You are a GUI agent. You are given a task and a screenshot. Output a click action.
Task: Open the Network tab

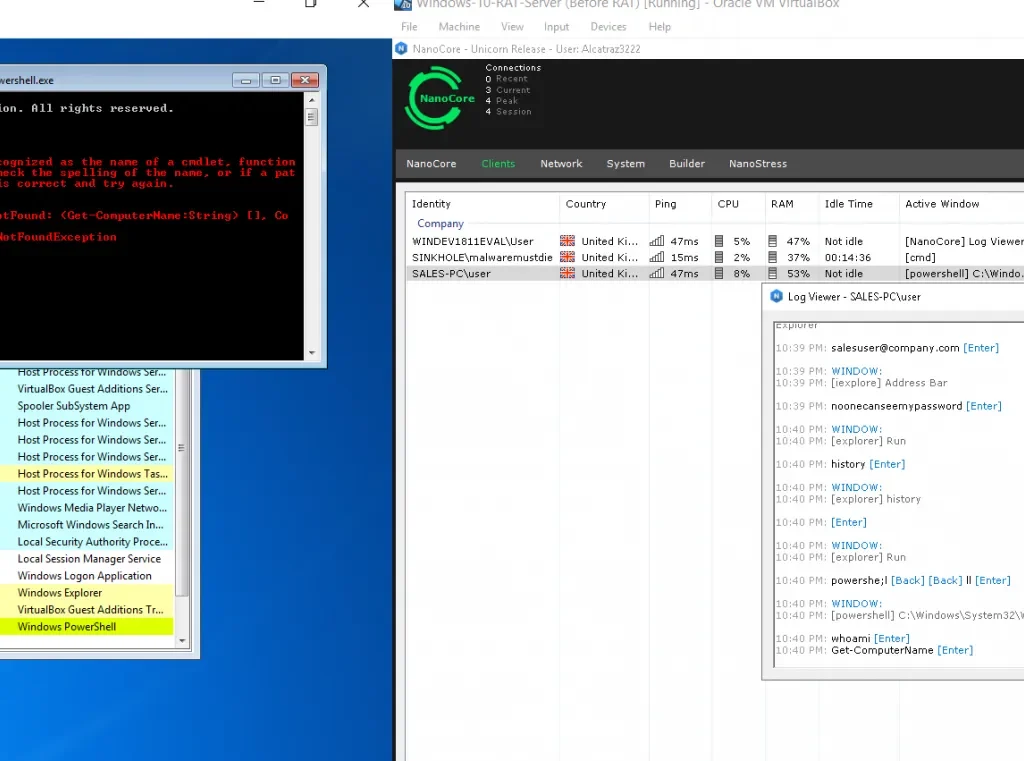pyautogui.click(x=561, y=164)
